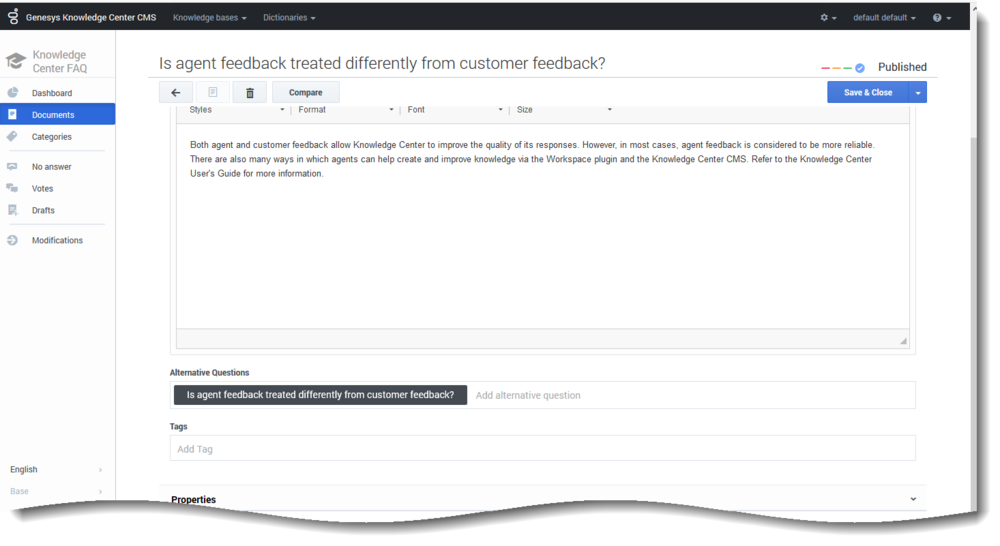Grab the editor resize handle corner

(x=903, y=341)
